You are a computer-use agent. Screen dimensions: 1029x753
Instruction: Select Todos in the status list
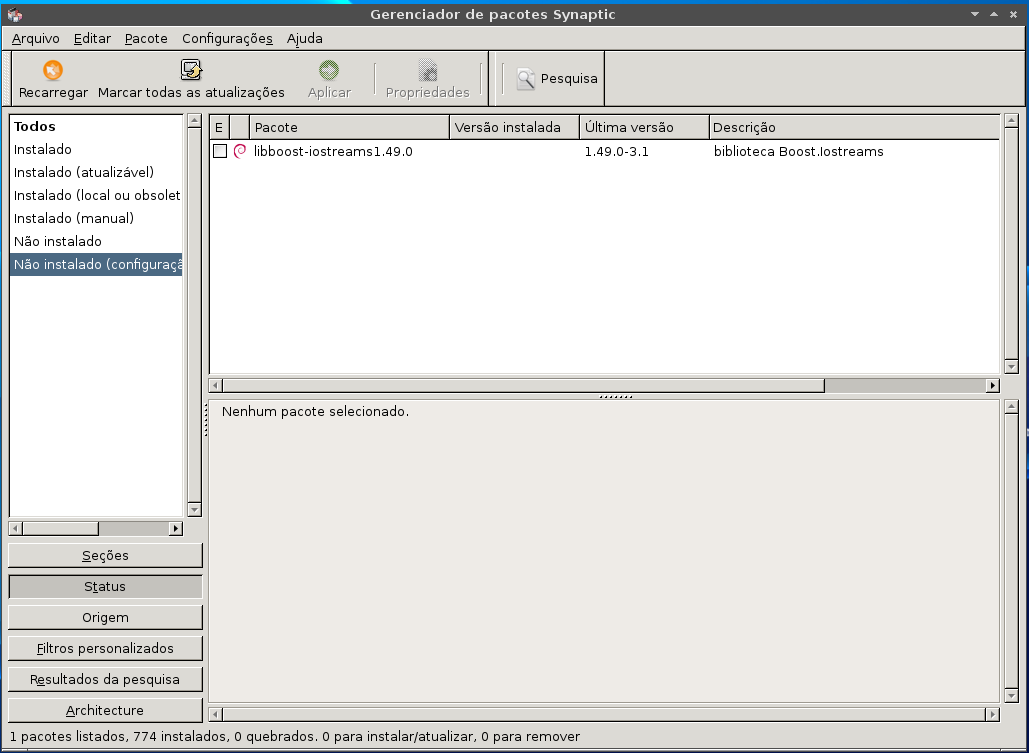click(x=96, y=127)
